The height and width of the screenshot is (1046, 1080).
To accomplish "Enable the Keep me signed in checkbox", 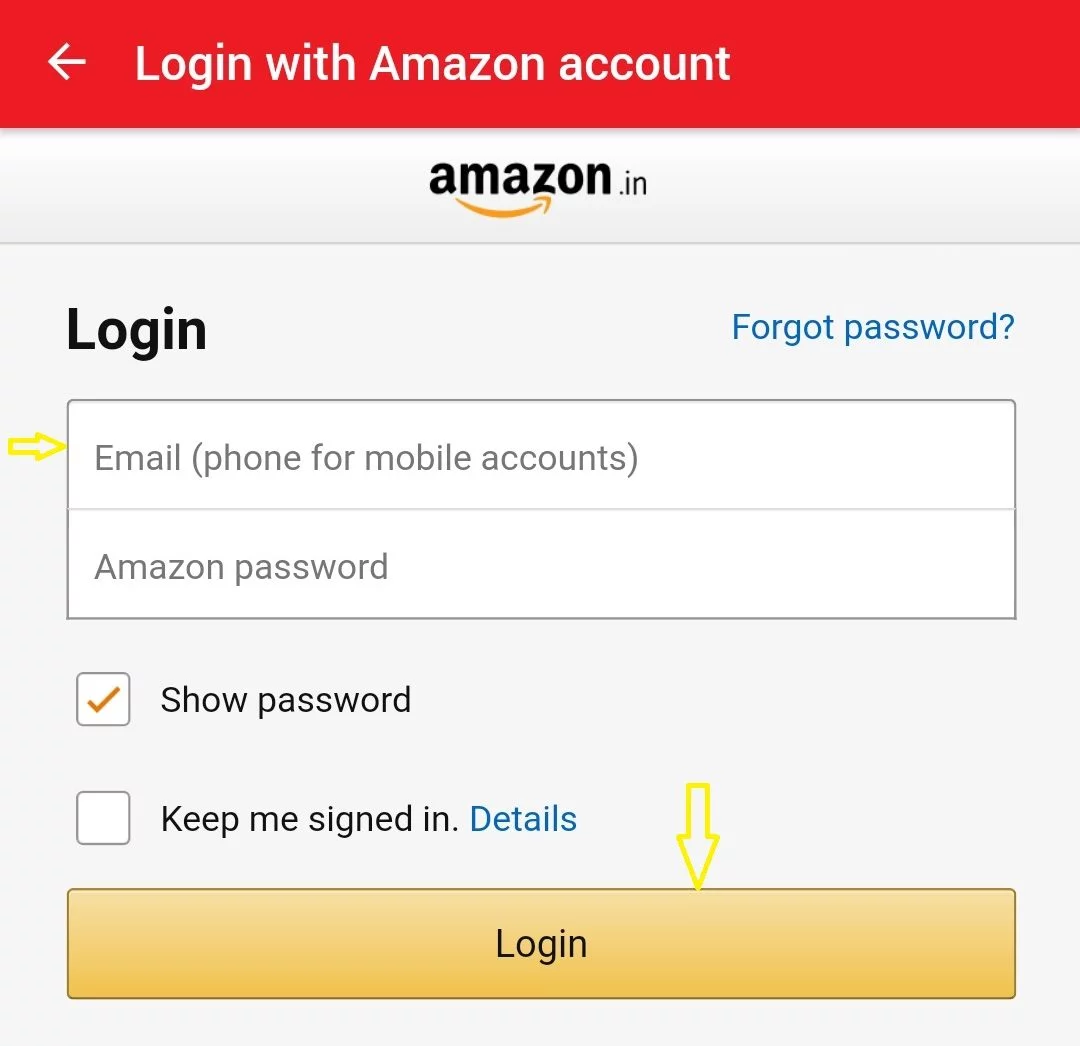I will [103, 818].
